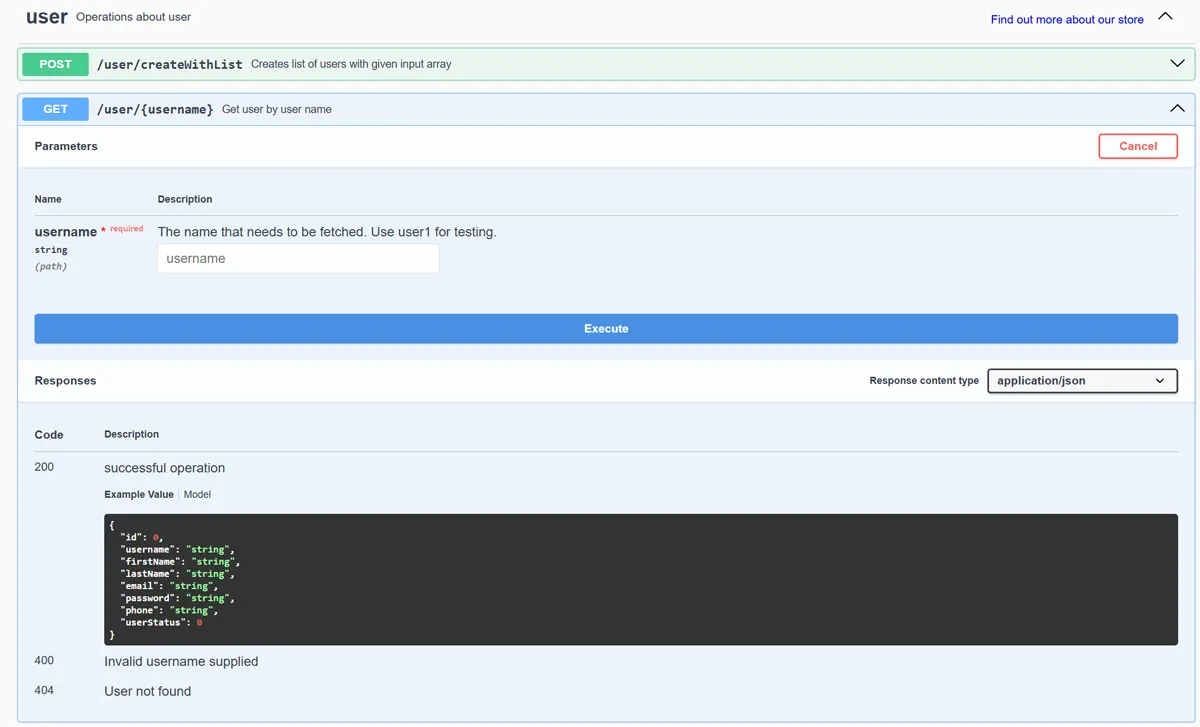Switch to the Model tab
This screenshot has width=1200, height=727.
[x=197, y=494]
